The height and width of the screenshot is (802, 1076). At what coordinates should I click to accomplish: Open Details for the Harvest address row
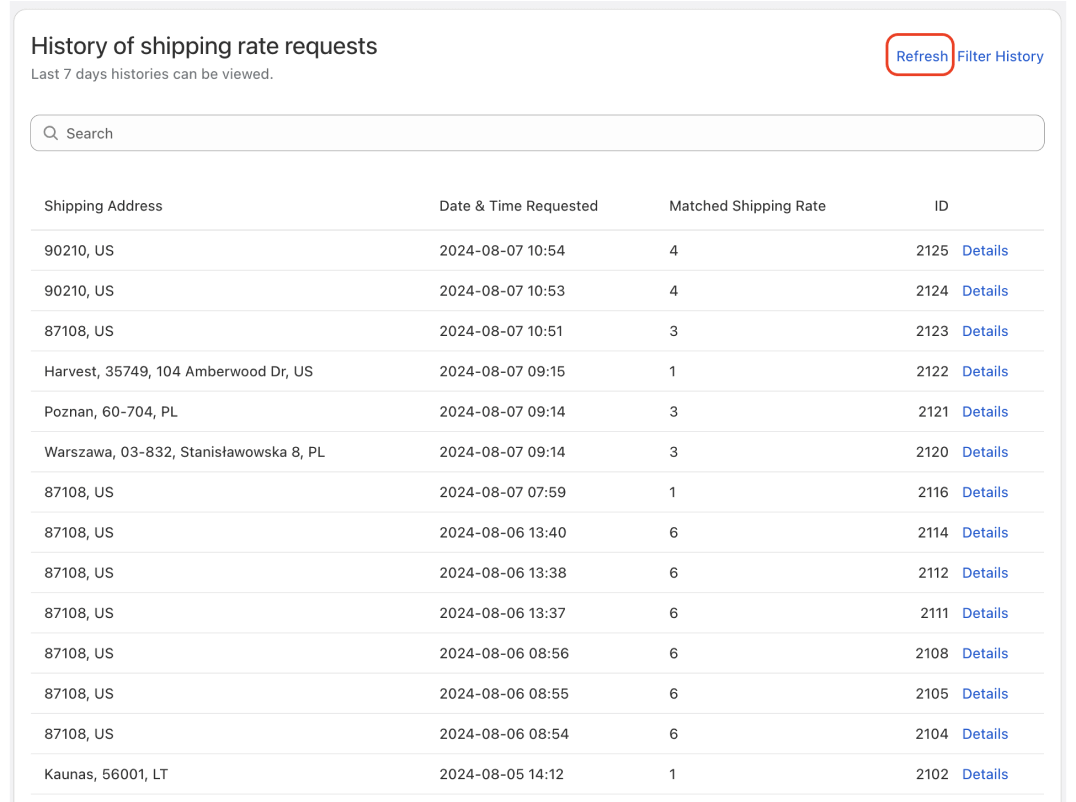pos(985,371)
